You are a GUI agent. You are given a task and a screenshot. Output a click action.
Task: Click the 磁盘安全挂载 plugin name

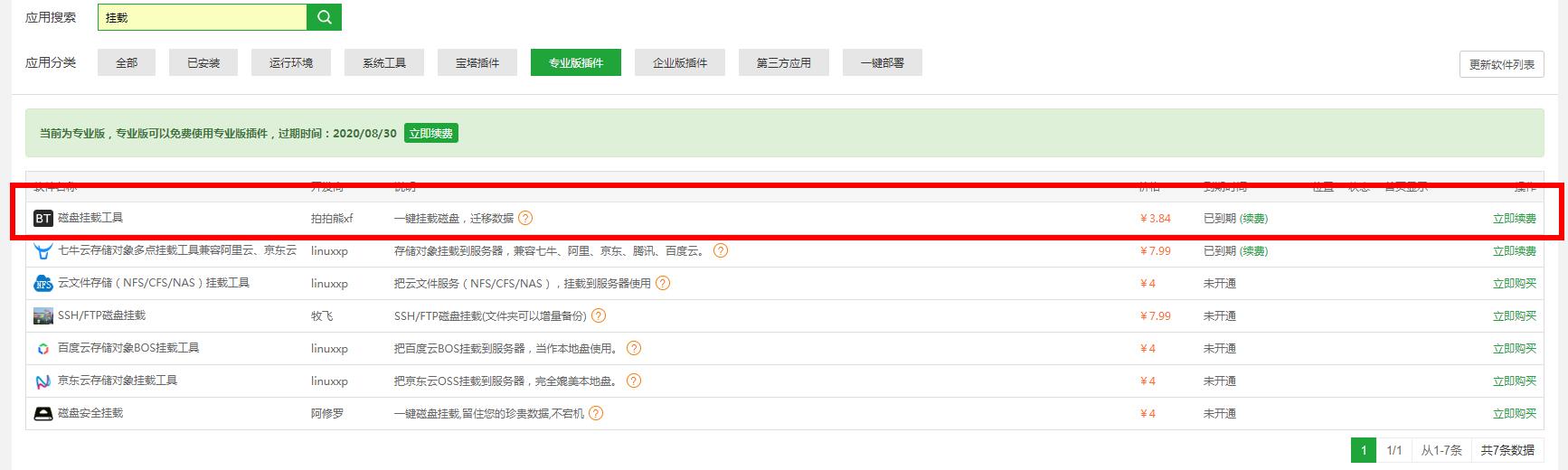(x=90, y=413)
